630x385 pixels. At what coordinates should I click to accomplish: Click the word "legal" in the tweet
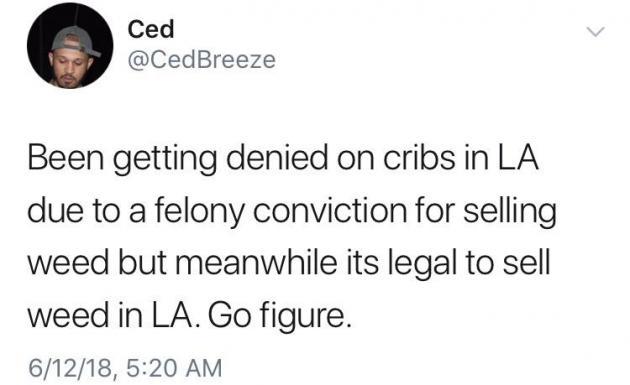click(421, 264)
